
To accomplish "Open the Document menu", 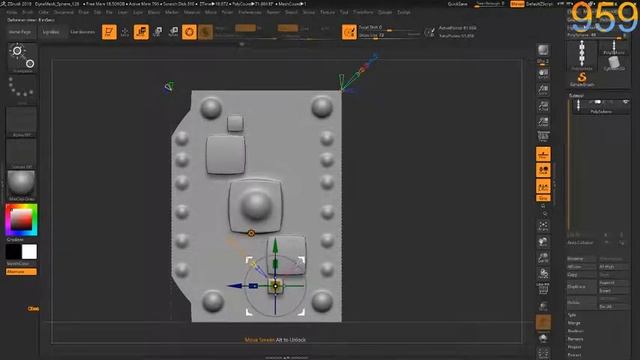I will 64,12.
